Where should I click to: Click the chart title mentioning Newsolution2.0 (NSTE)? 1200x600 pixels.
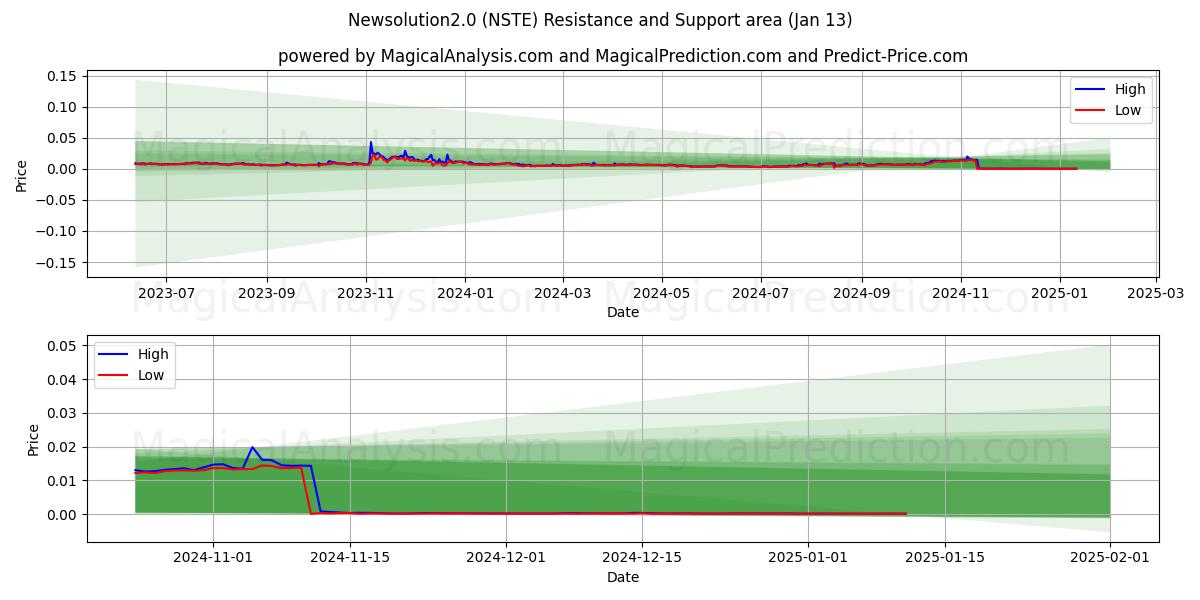pyautogui.click(x=600, y=20)
